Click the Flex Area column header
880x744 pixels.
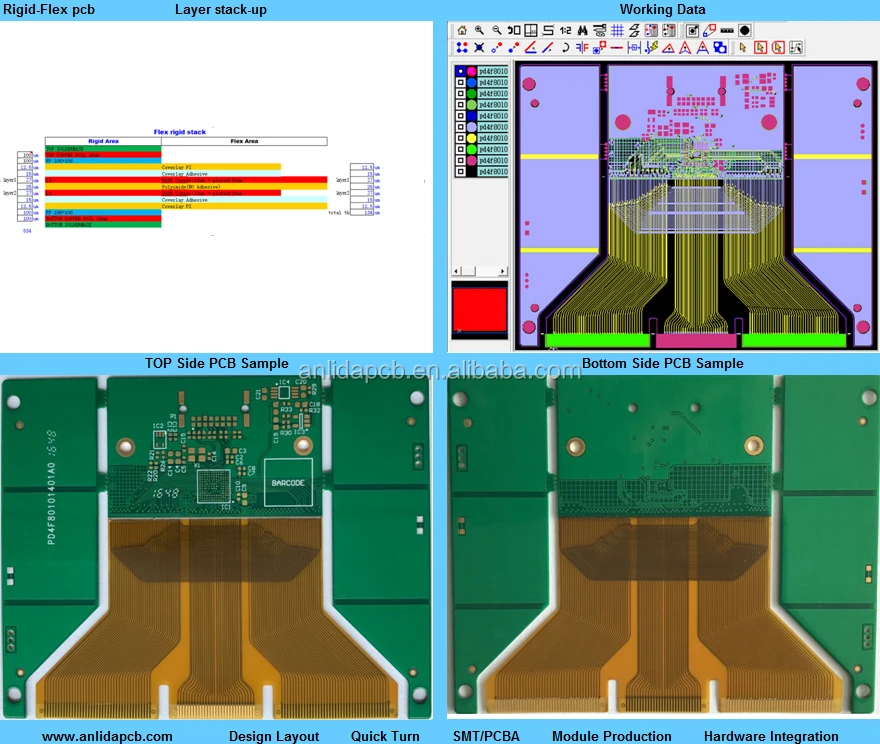click(244, 141)
